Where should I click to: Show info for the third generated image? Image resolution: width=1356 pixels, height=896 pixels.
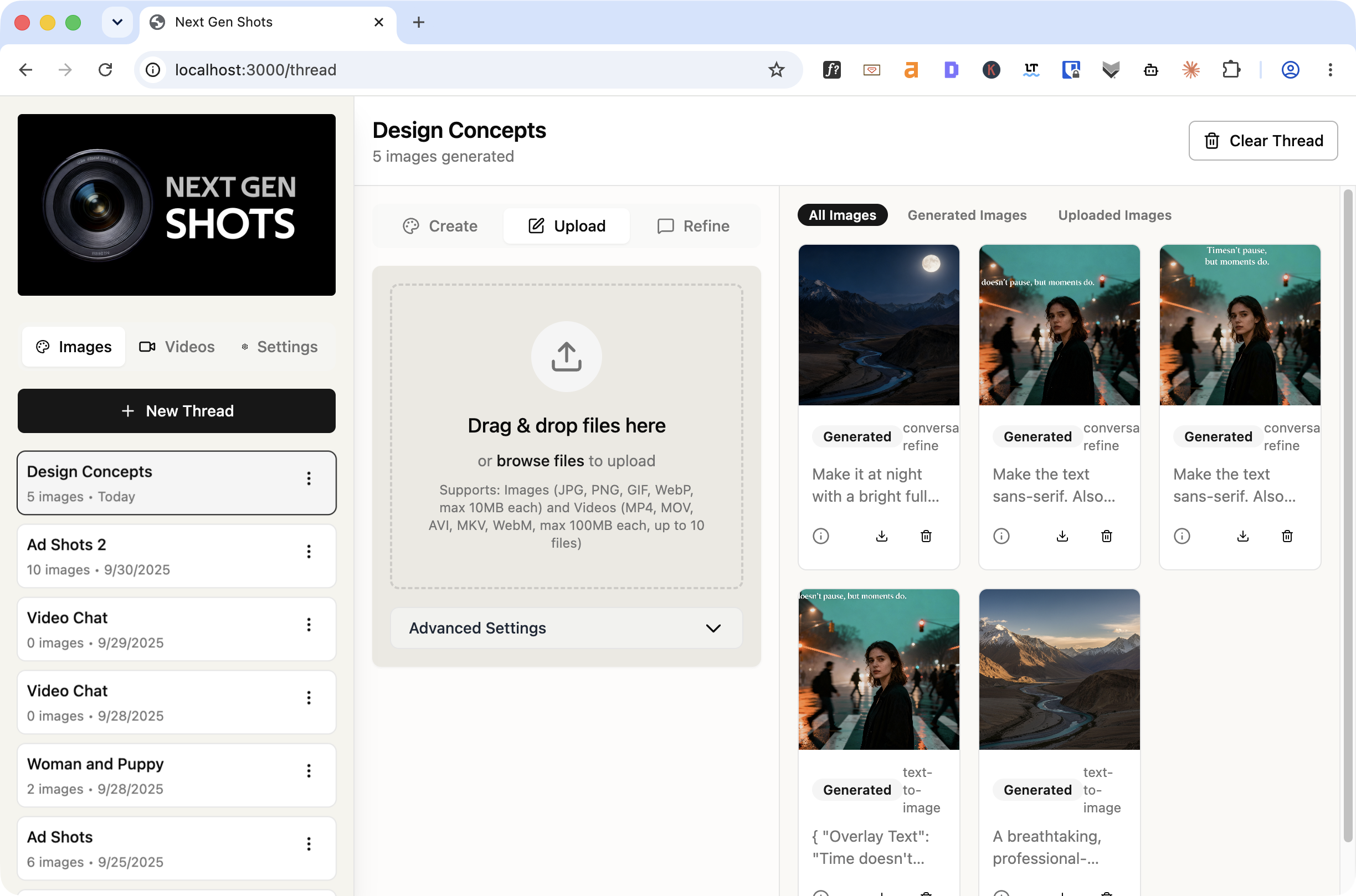[1182, 536]
